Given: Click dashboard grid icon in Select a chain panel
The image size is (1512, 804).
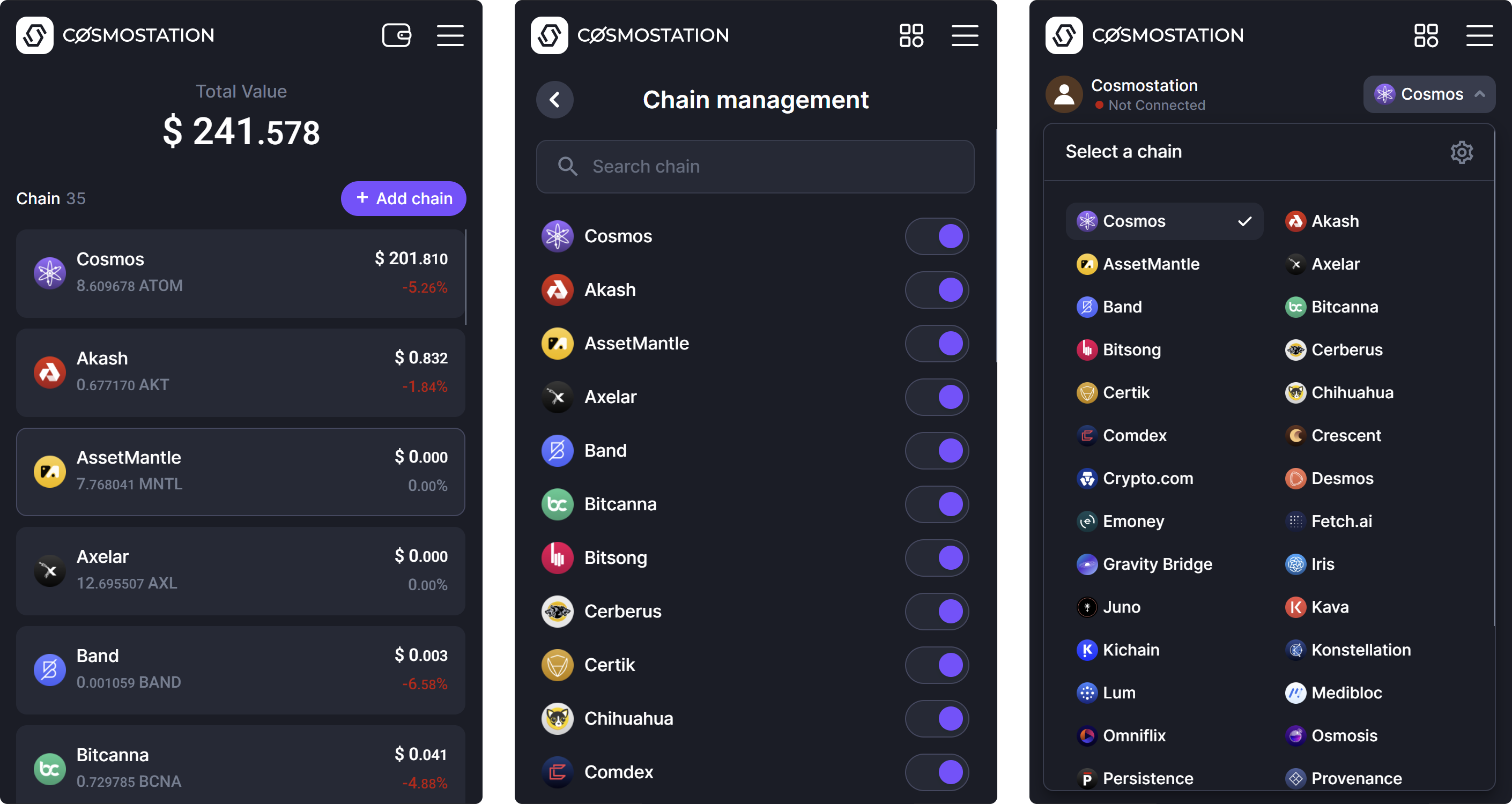Looking at the screenshot, I should click(x=1426, y=35).
